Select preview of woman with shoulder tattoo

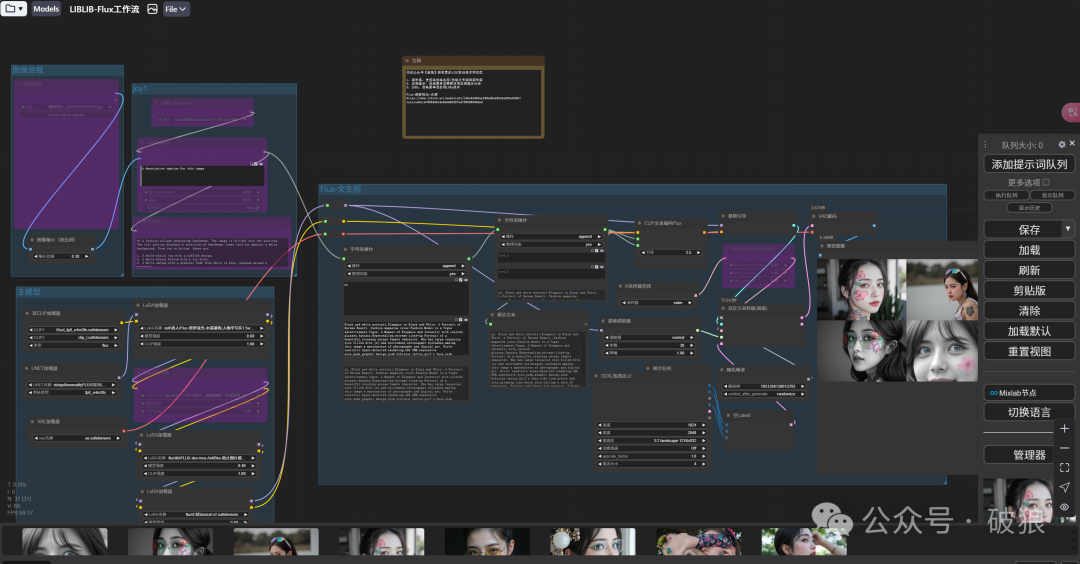[x=942, y=290]
